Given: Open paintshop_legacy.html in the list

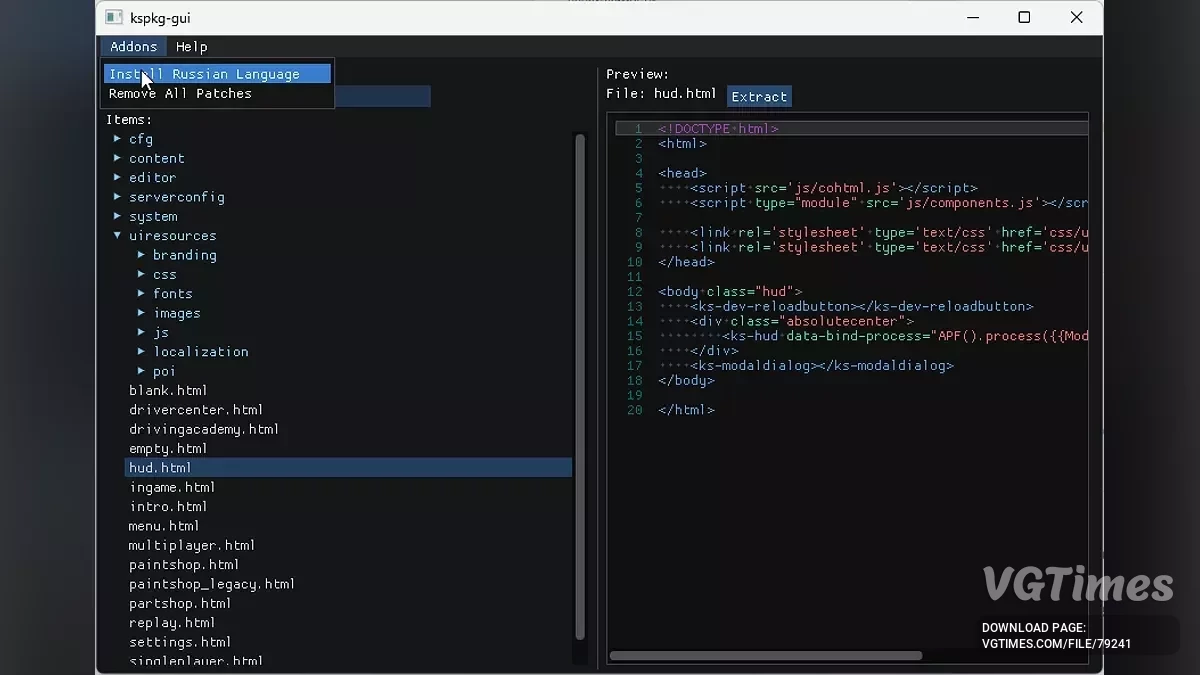Looking at the screenshot, I should coord(212,584).
